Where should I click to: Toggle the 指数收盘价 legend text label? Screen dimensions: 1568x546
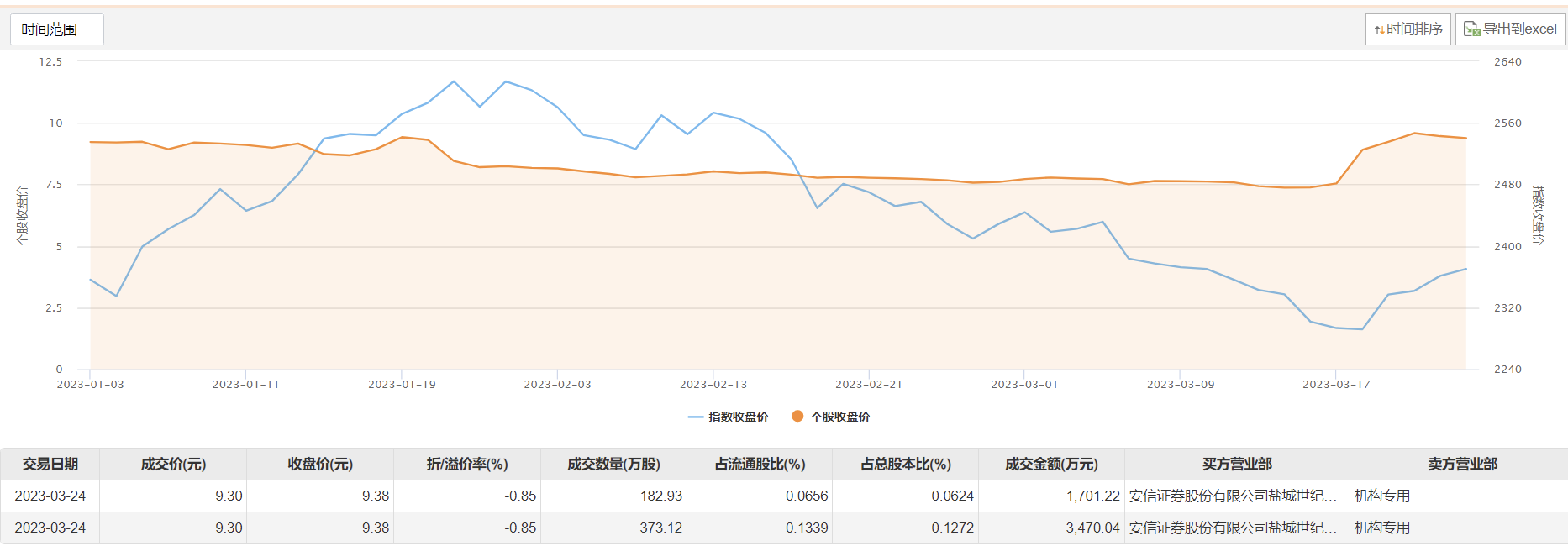[738, 417]
